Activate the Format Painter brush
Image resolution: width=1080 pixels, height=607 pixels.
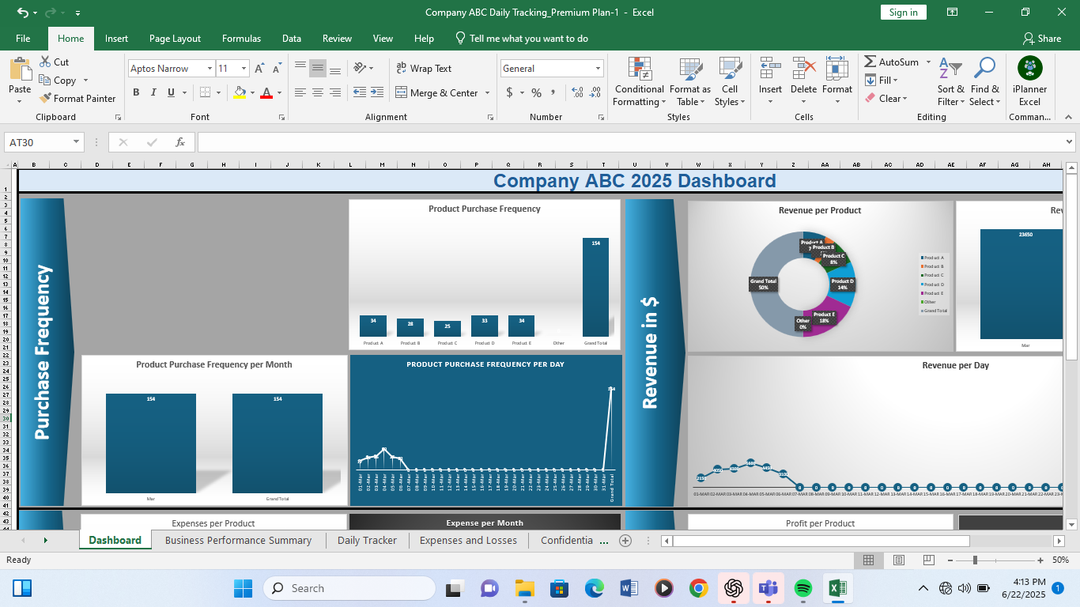tap(45, 98)
